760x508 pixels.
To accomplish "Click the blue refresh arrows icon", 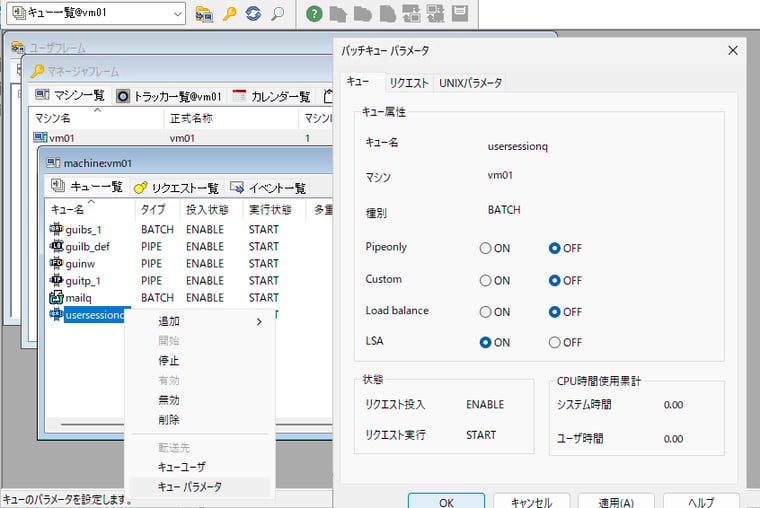I will click(253, 14).
